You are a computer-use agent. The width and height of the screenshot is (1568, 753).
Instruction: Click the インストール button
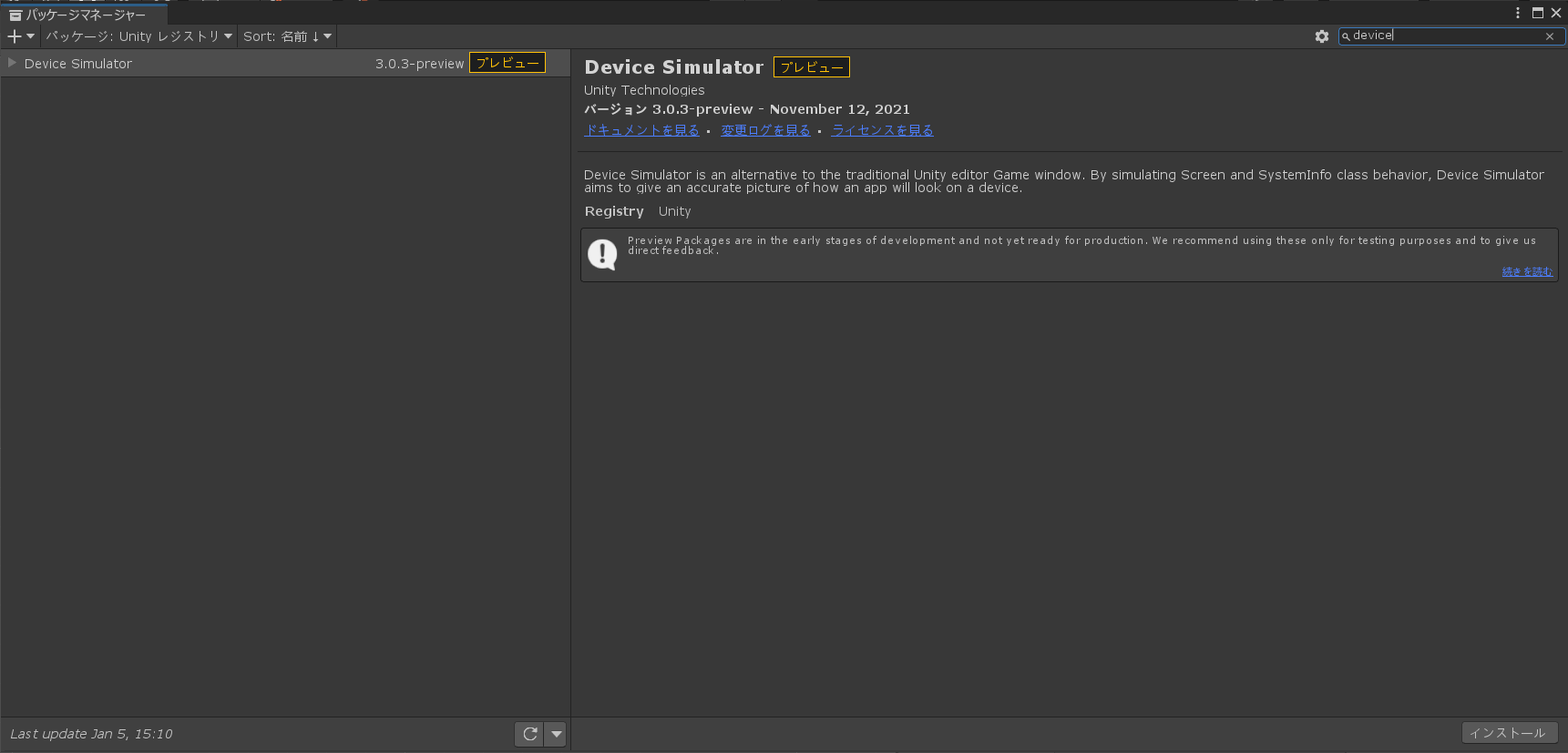click(1508, 733)
